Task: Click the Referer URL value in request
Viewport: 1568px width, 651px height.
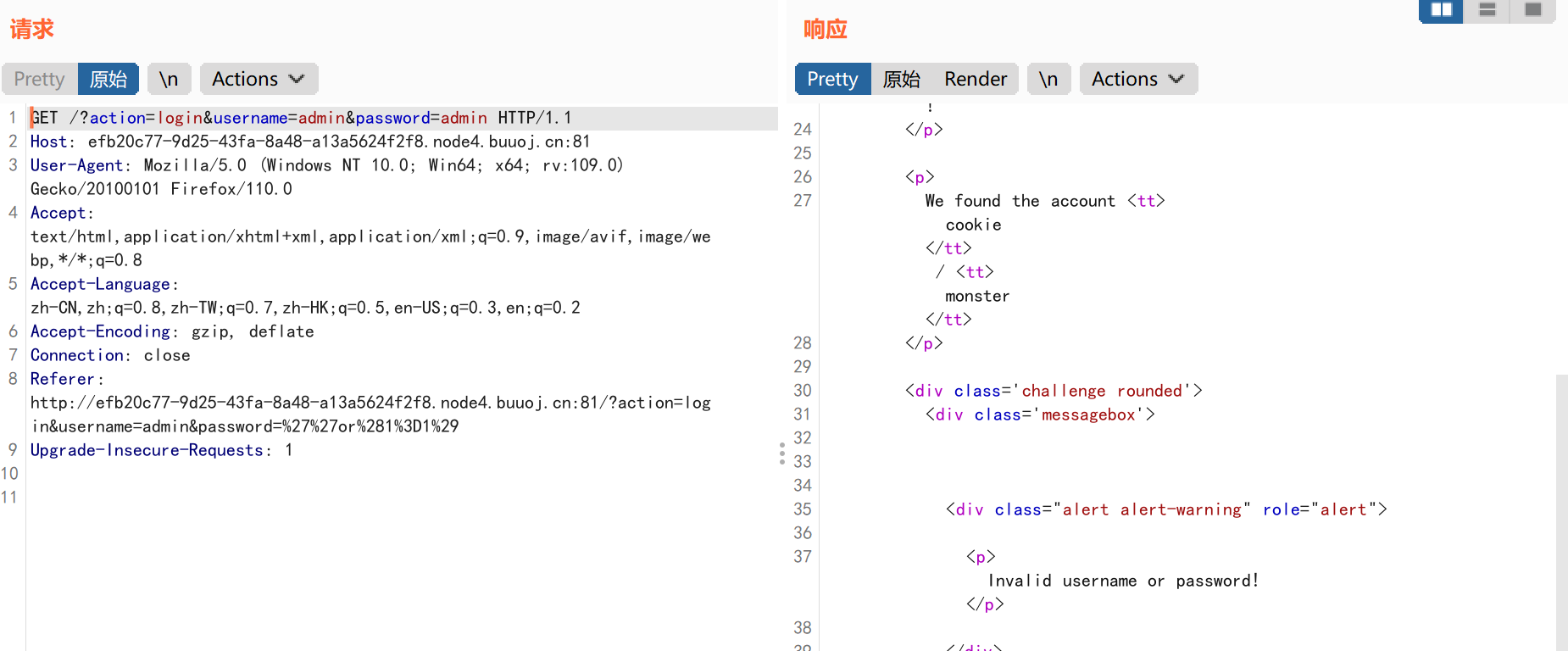Action: pos(370,403)
